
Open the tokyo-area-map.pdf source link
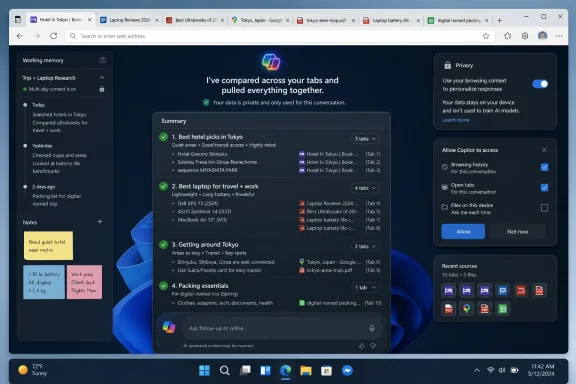326,270
